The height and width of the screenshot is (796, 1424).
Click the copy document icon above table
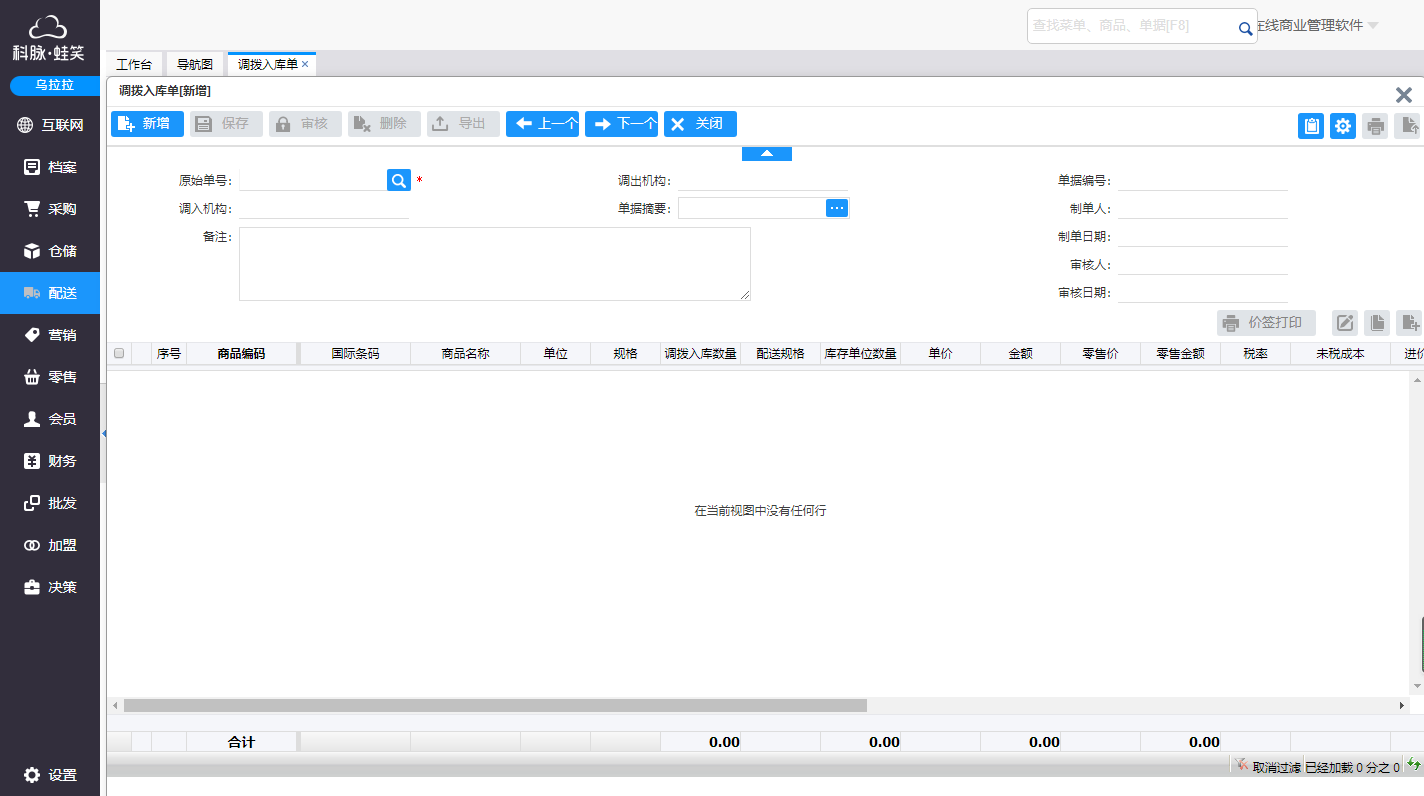[x=1377, y=323]
